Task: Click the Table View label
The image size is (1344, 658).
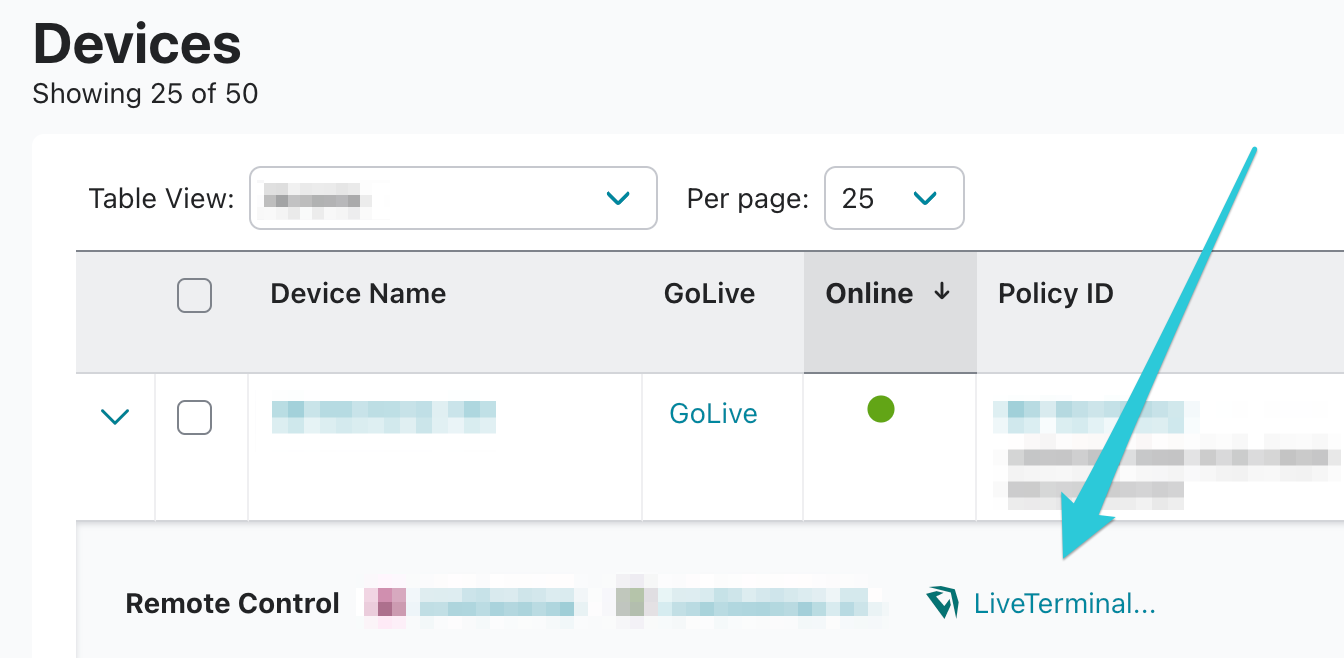Action: (161, 199)
